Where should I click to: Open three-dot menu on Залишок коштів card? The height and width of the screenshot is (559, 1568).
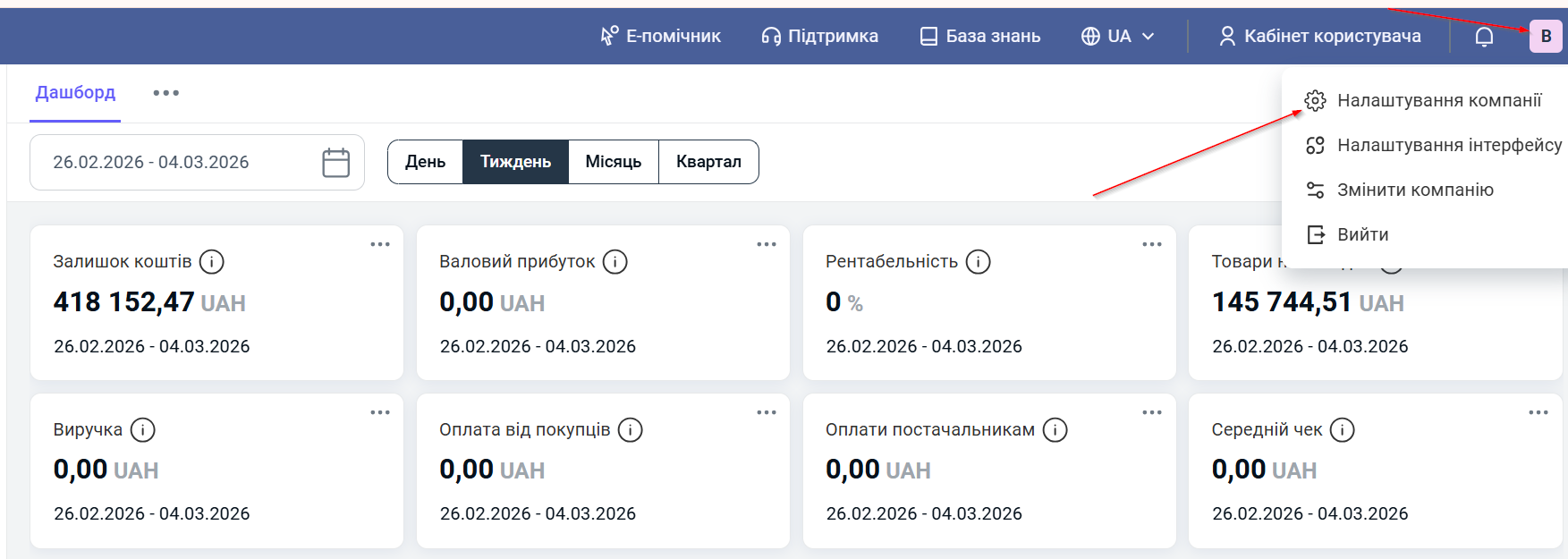click(380, 244)
